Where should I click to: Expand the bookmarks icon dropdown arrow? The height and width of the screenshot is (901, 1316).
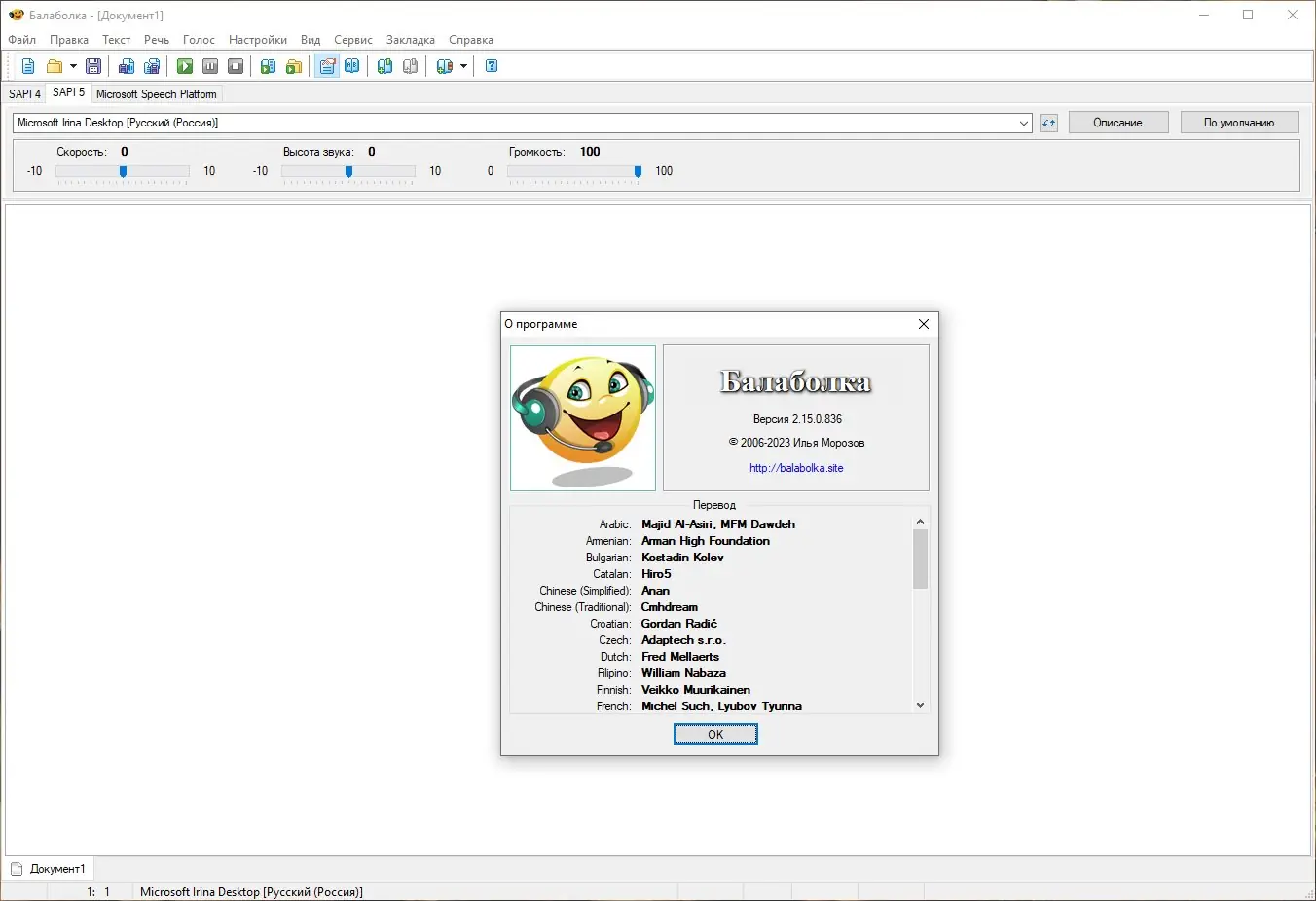click(463, 66)
